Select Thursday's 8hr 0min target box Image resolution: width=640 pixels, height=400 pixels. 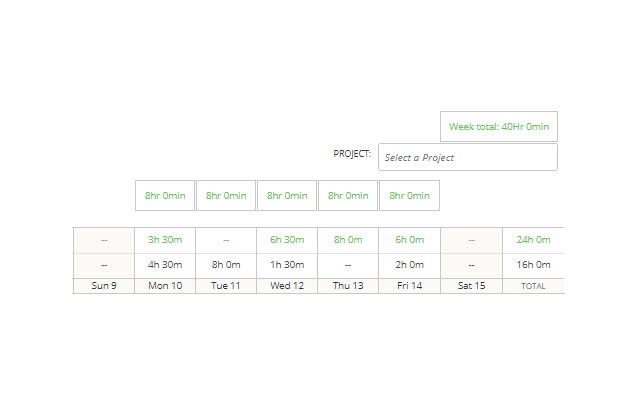point(348,196)
